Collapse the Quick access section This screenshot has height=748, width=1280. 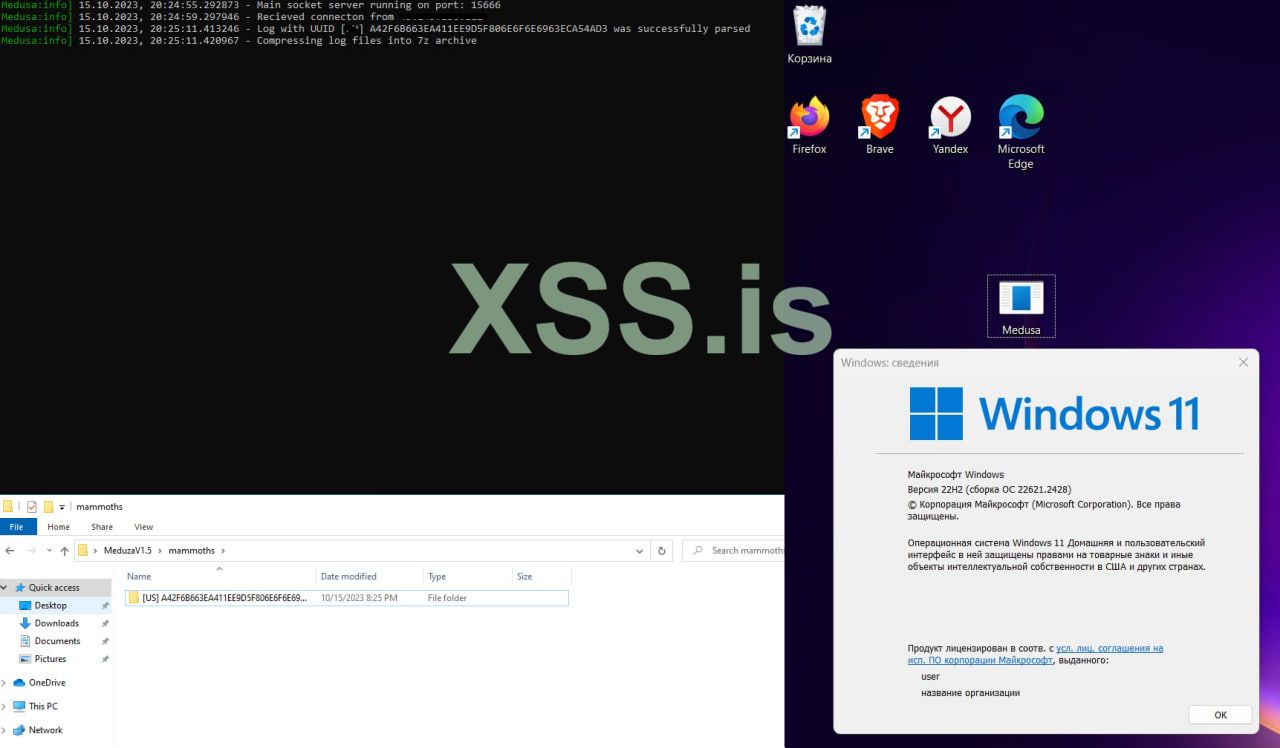tap(6, 587)
